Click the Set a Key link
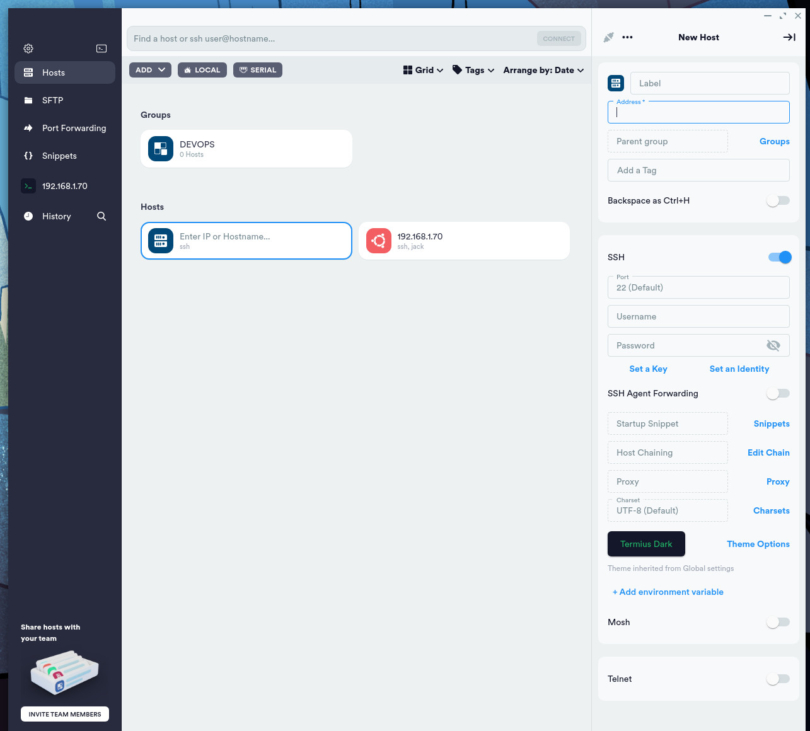 [648, 369]
